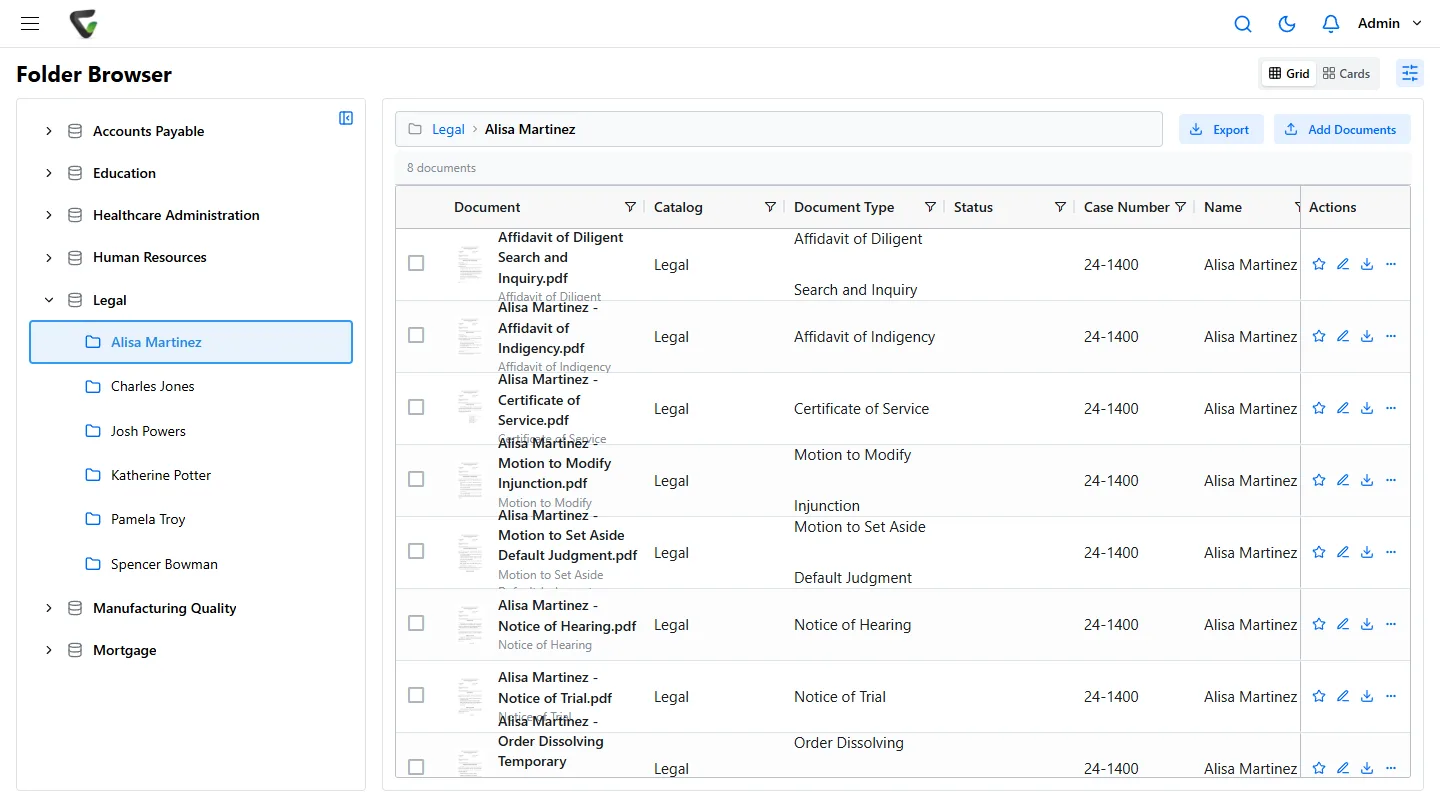Viewport: 1440px width, 800px height.
Task: Open the Notice of Hearing thumbnail
Action: pyautogui.click(x=469, y=624)
